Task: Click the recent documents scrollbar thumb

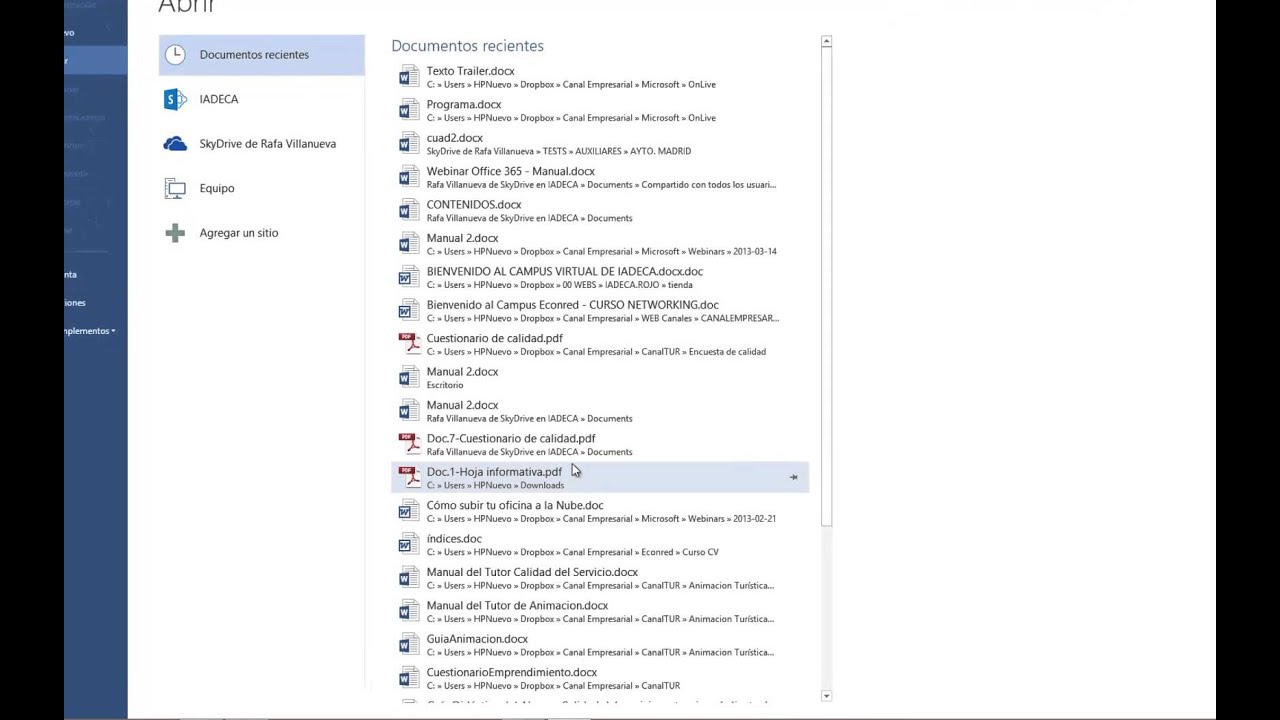Action: (x=826, y=286)
